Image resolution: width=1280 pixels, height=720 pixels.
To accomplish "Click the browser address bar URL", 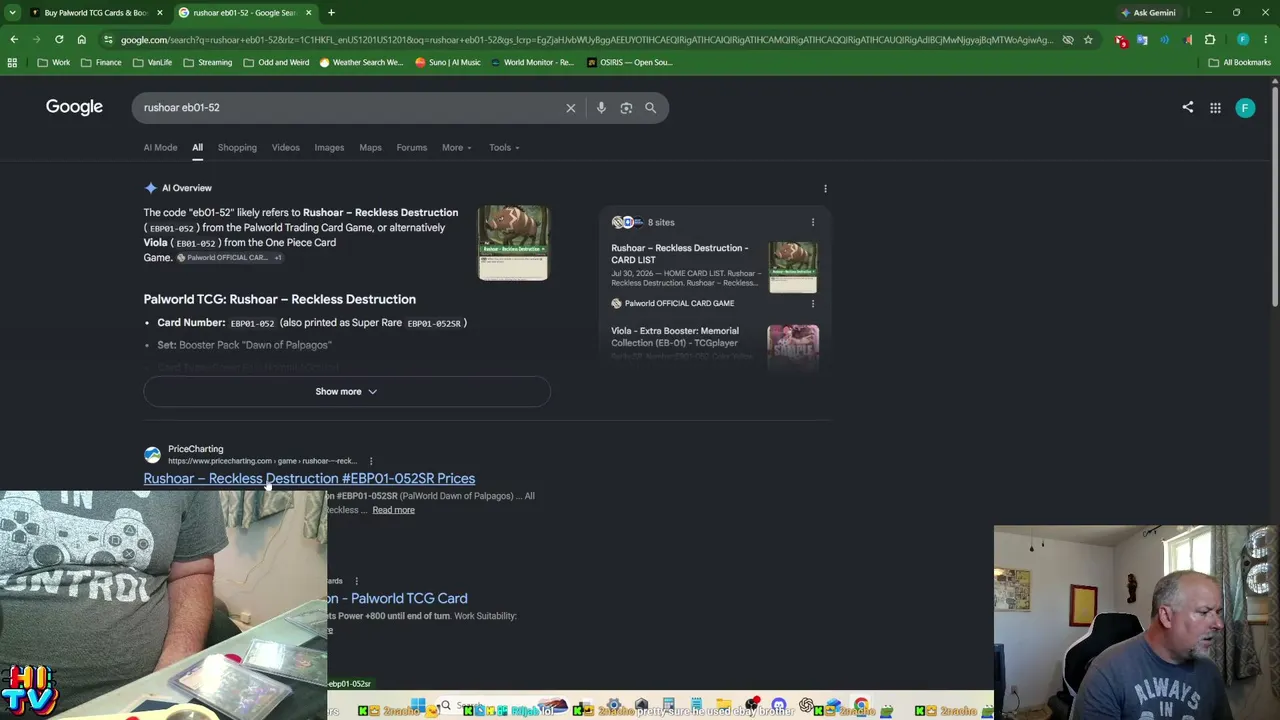I will [587, 40].
